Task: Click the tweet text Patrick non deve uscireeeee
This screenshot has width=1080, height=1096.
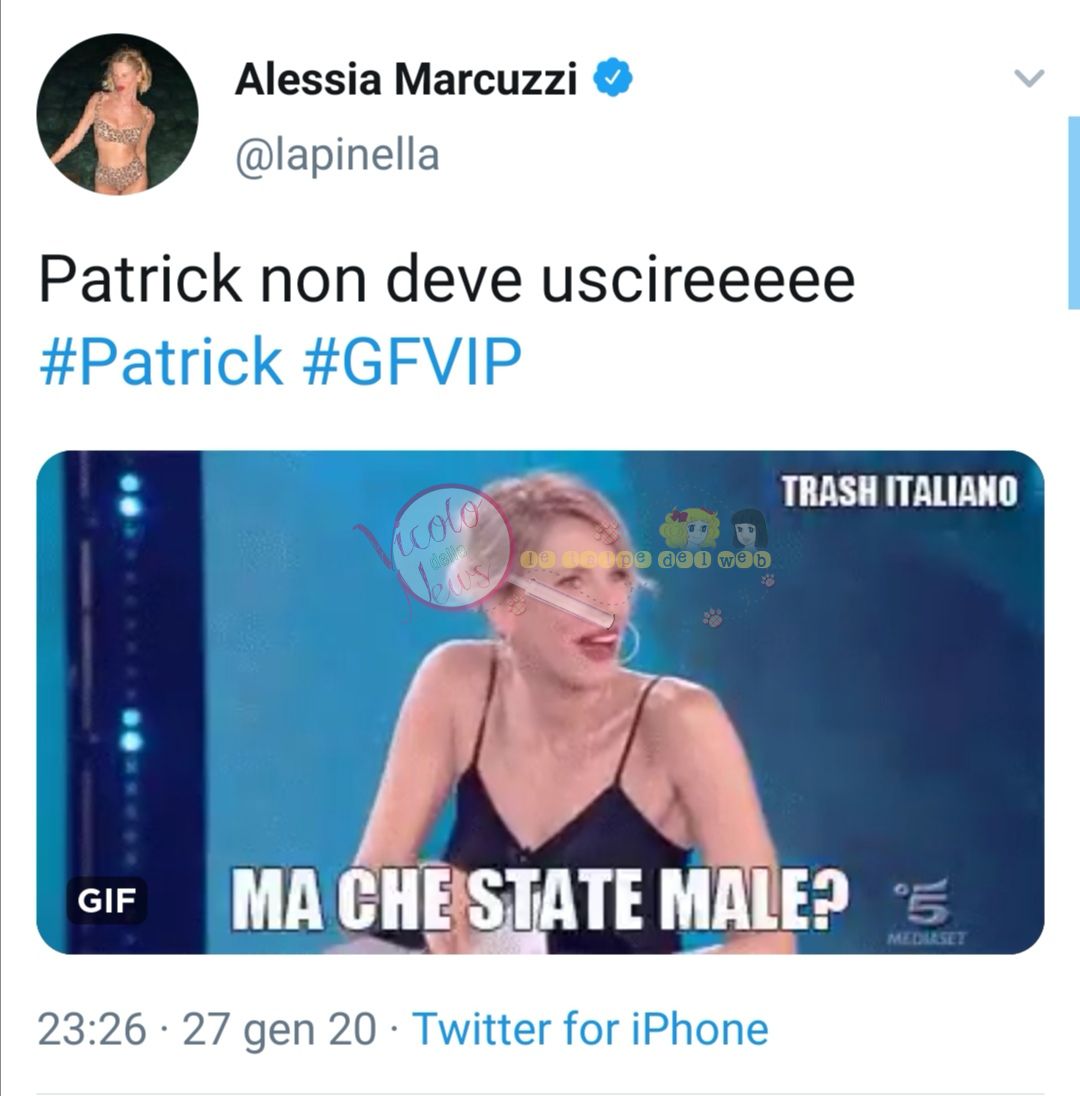Action: point(447,279)
